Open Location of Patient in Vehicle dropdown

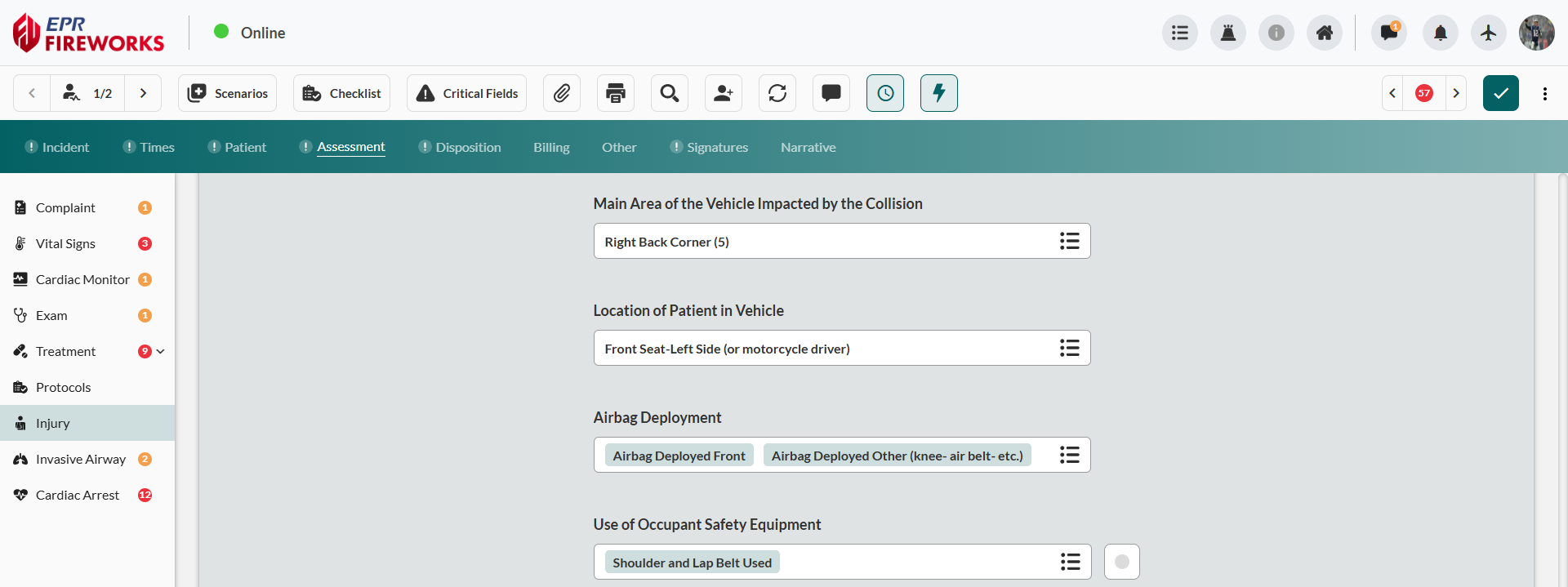pyautogui.click(x=1069, y=348)
